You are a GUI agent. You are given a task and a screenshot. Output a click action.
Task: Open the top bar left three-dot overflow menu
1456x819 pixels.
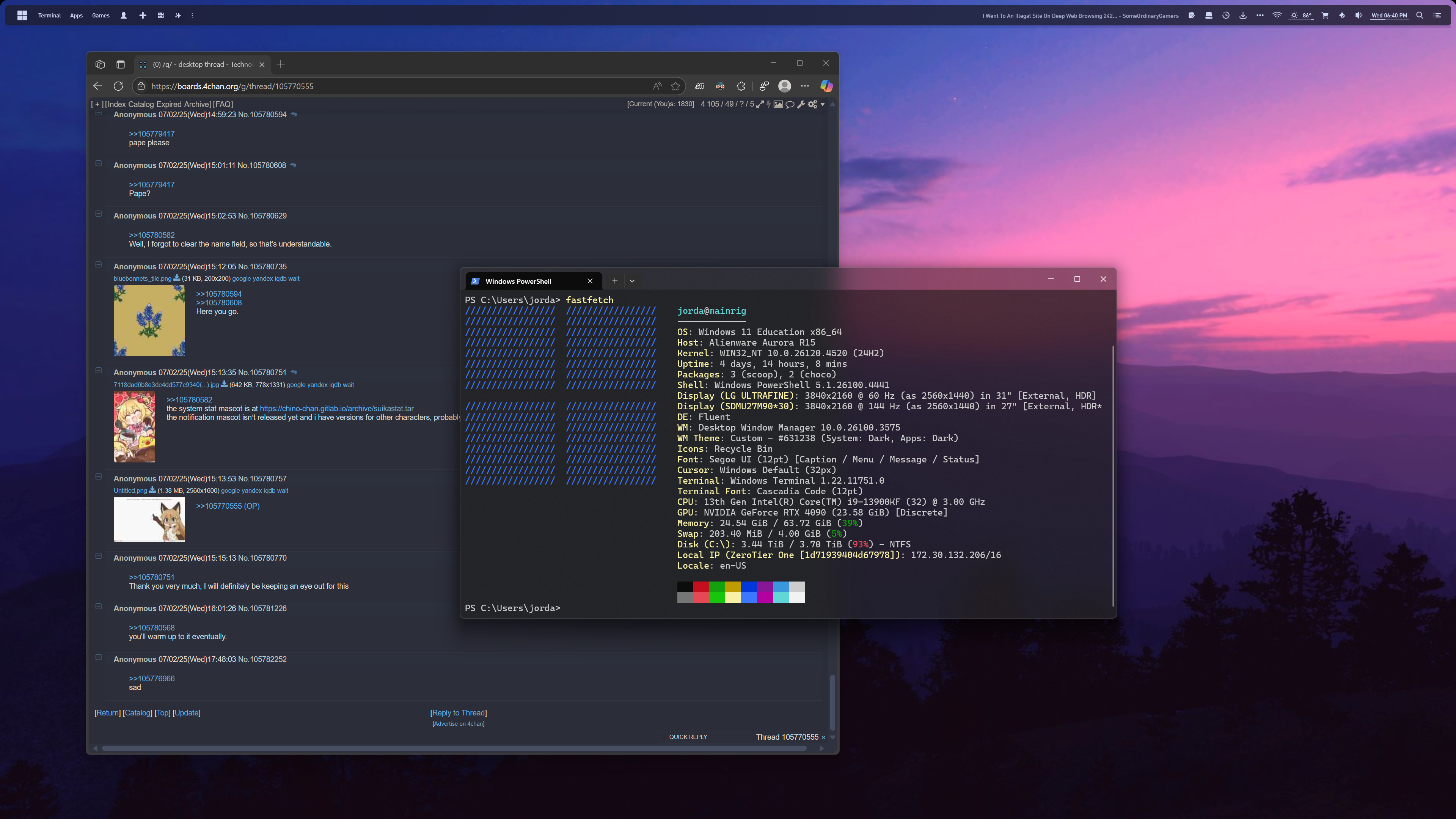[x=192, y=15]
